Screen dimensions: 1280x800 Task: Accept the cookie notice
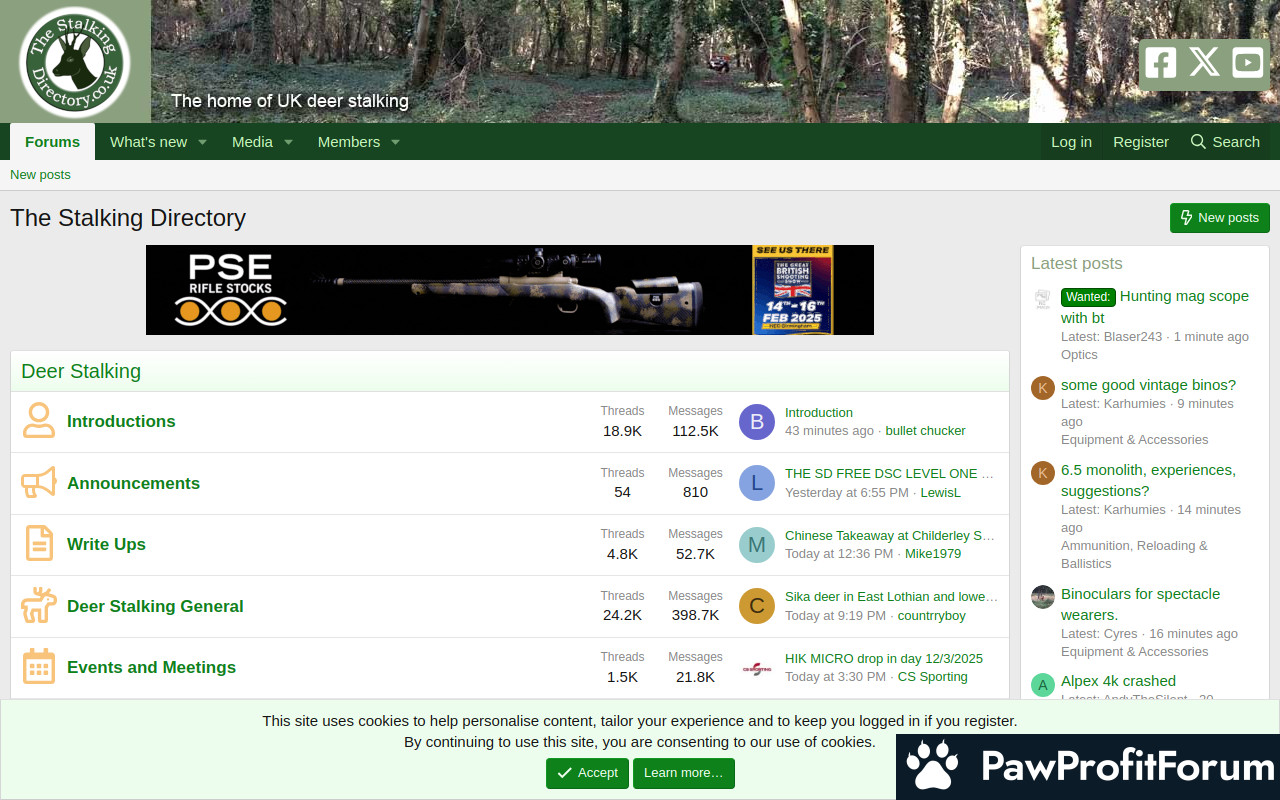[x=587, y=773]
